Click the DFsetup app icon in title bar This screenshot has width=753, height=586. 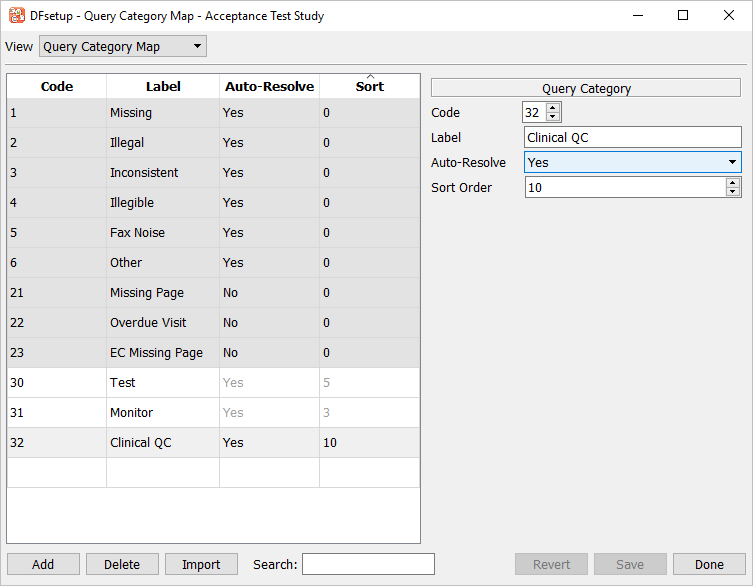point(16,16)
